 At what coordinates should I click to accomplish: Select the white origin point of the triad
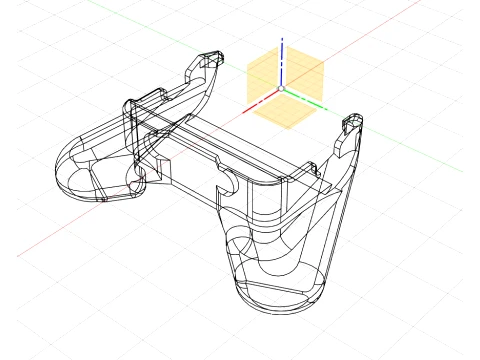[281, 89]
